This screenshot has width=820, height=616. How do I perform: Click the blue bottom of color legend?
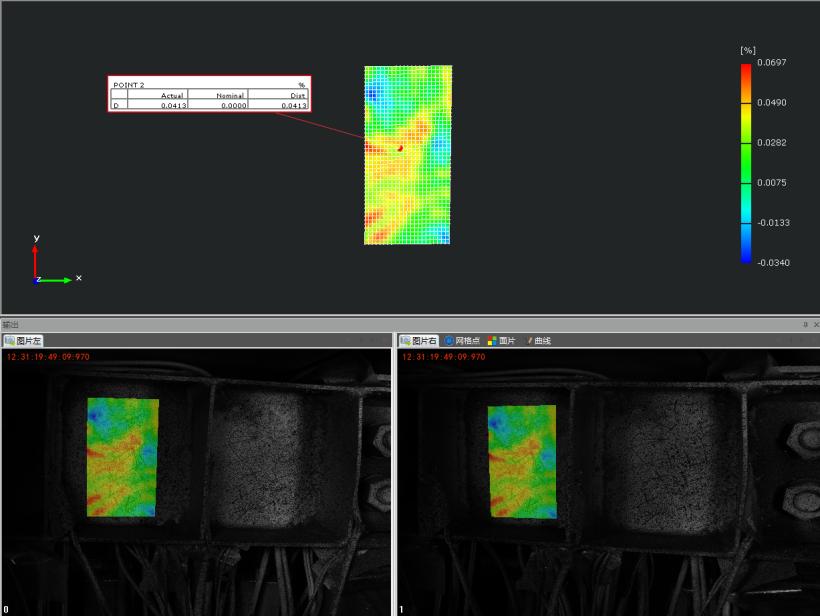746,255
